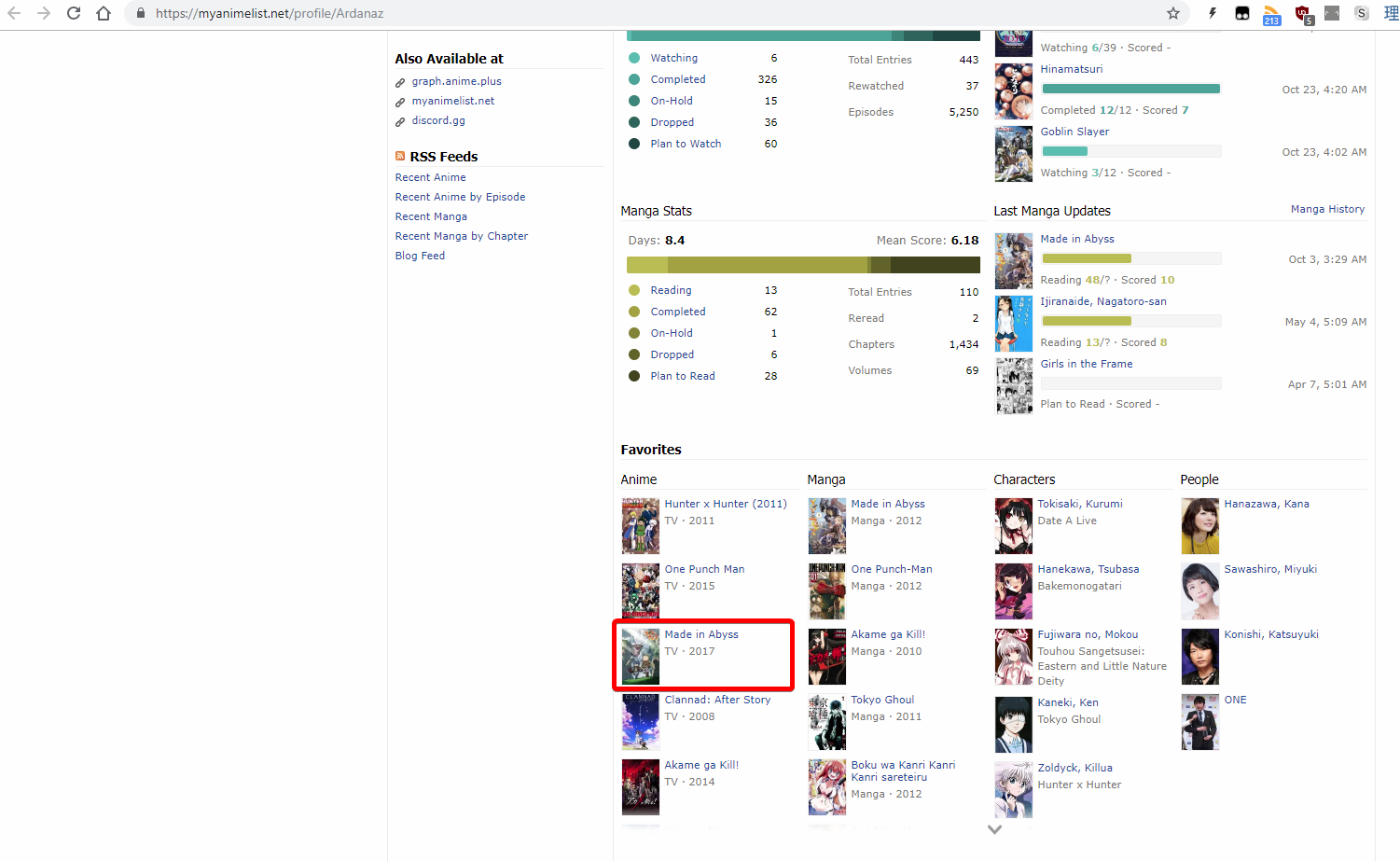Click the lightning bolt extension icon
Screen dimensions: 1400x861
(x=1213, y=13)
